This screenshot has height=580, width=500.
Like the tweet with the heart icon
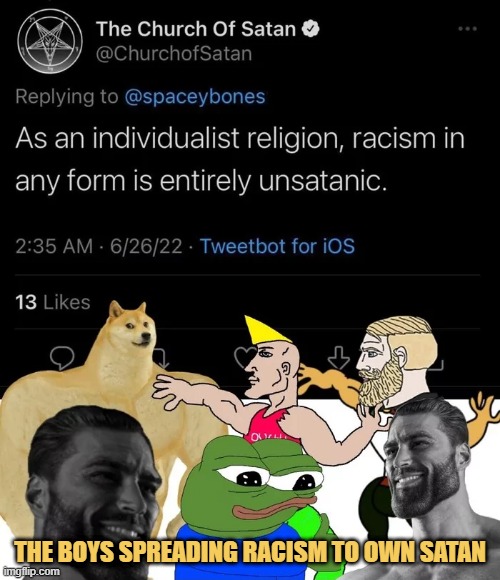tap(244, 357)
